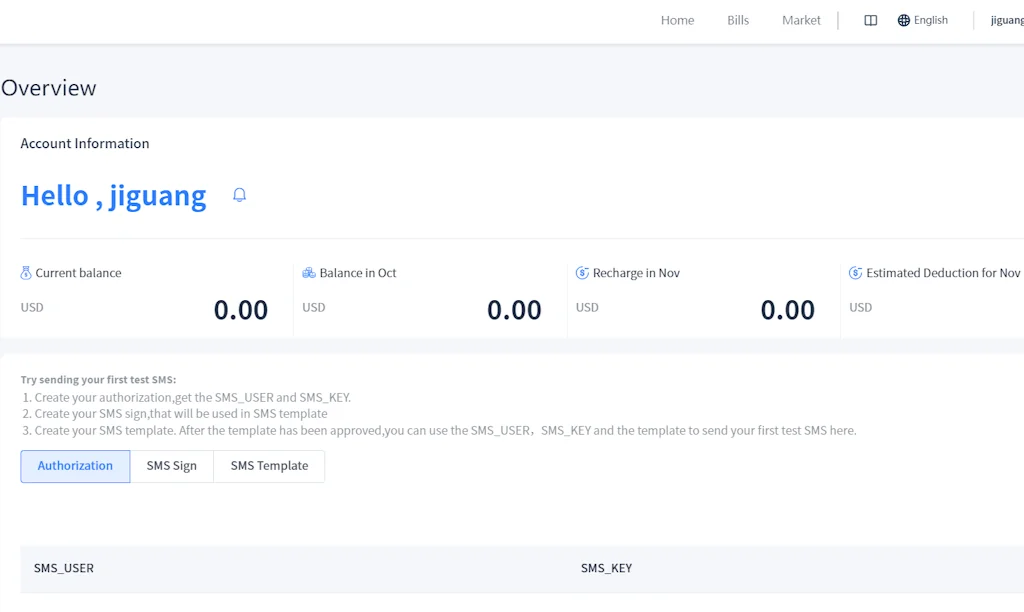Click the Recharge in Nov 0.00 value
Screen dimensions: 1024x612
[x=787, y=310]
